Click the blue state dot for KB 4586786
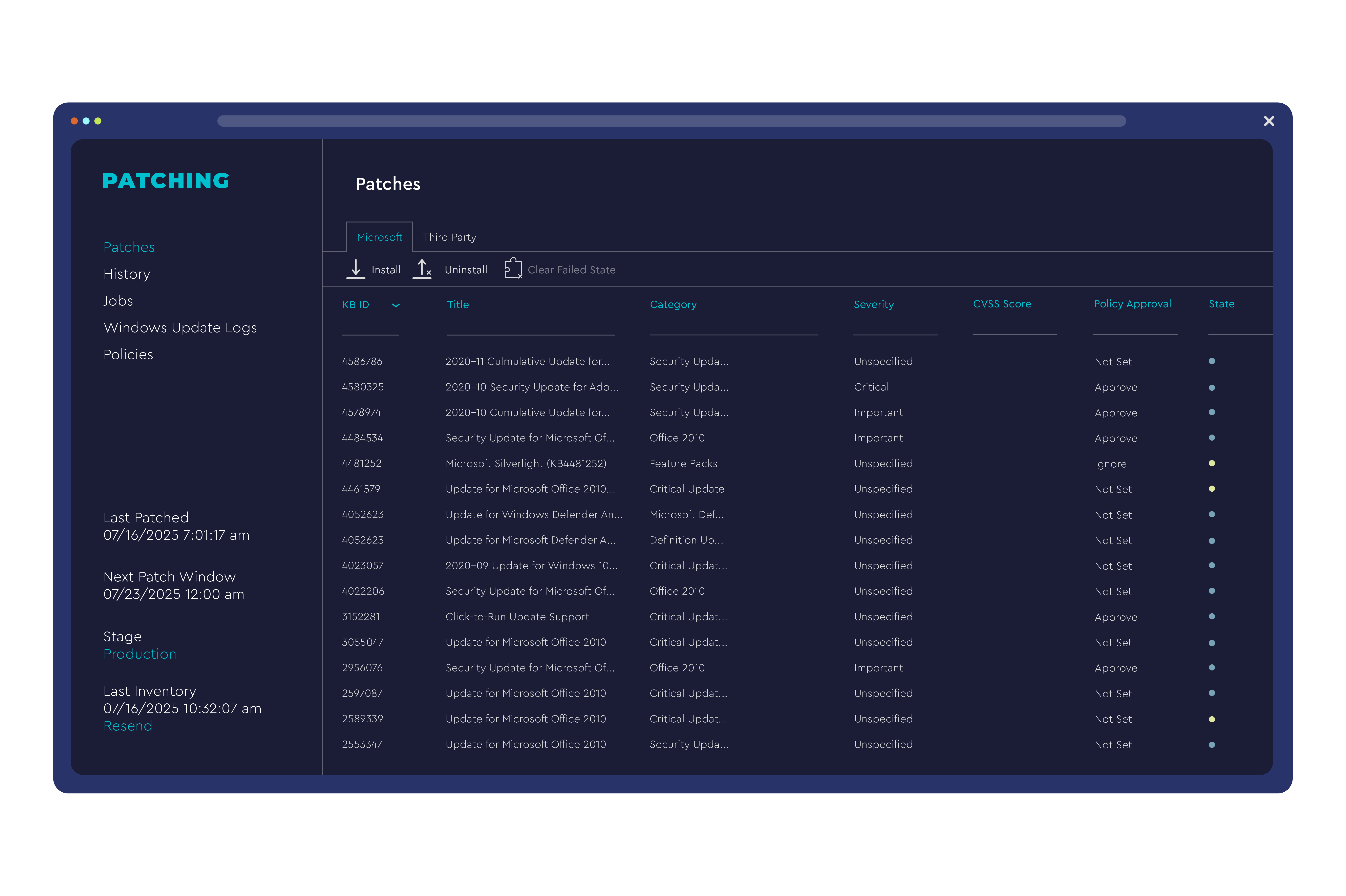1346x896 pixels. point(1212,361)
